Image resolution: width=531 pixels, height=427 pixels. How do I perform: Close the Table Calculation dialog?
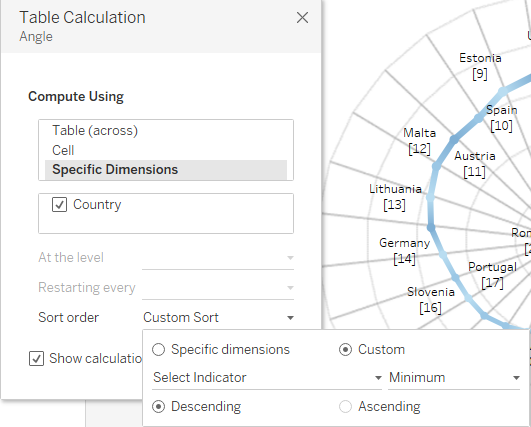click(302, 18)
